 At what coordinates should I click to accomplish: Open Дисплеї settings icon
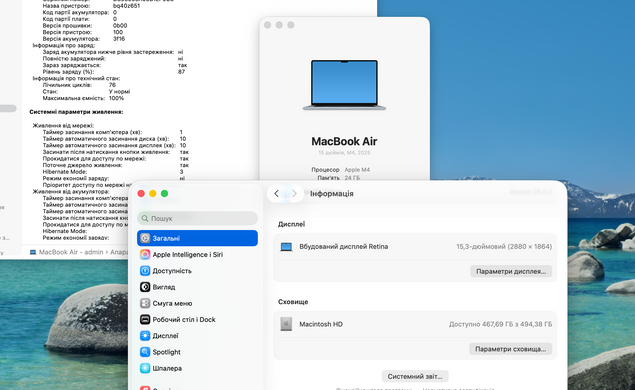point(145,335)
